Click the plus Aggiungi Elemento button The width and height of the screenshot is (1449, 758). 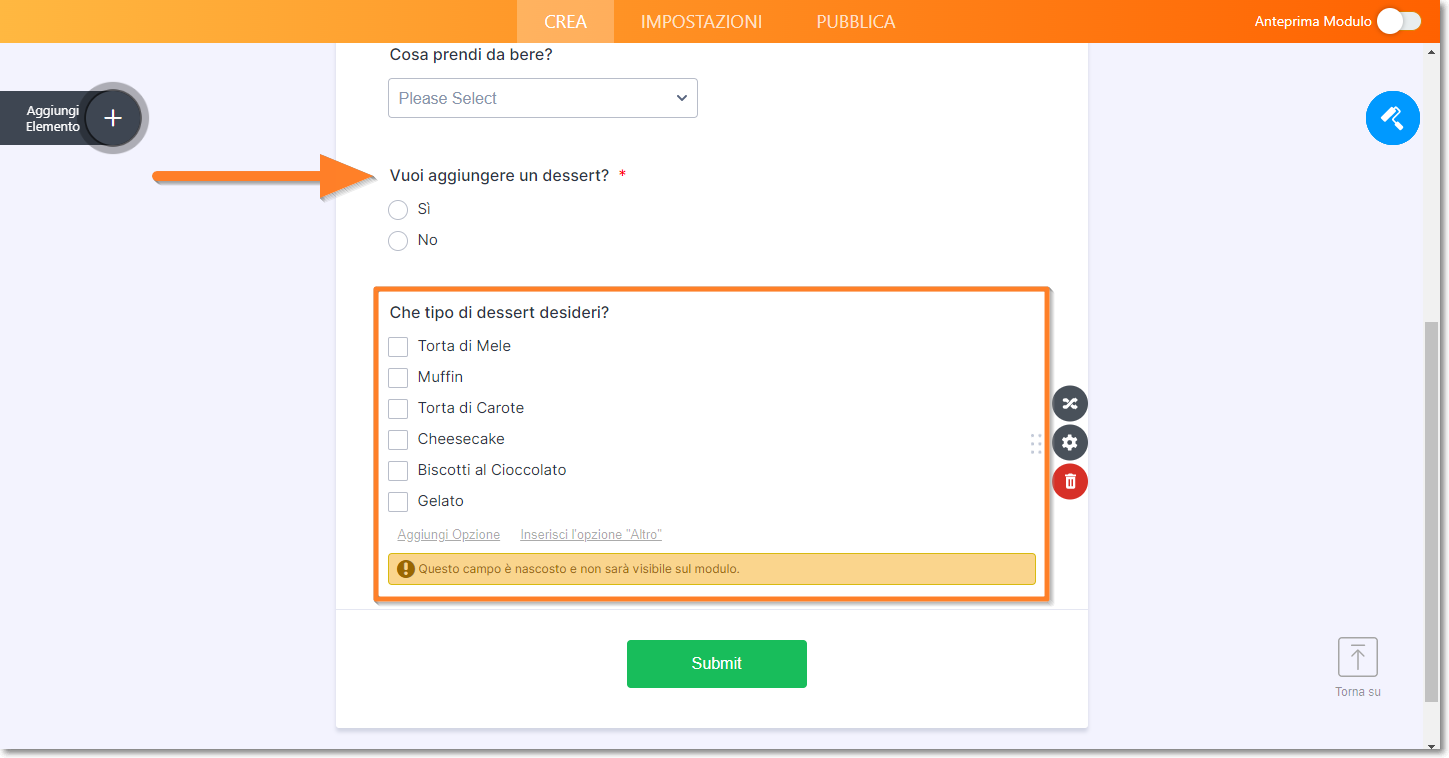[x=113, y=118]
